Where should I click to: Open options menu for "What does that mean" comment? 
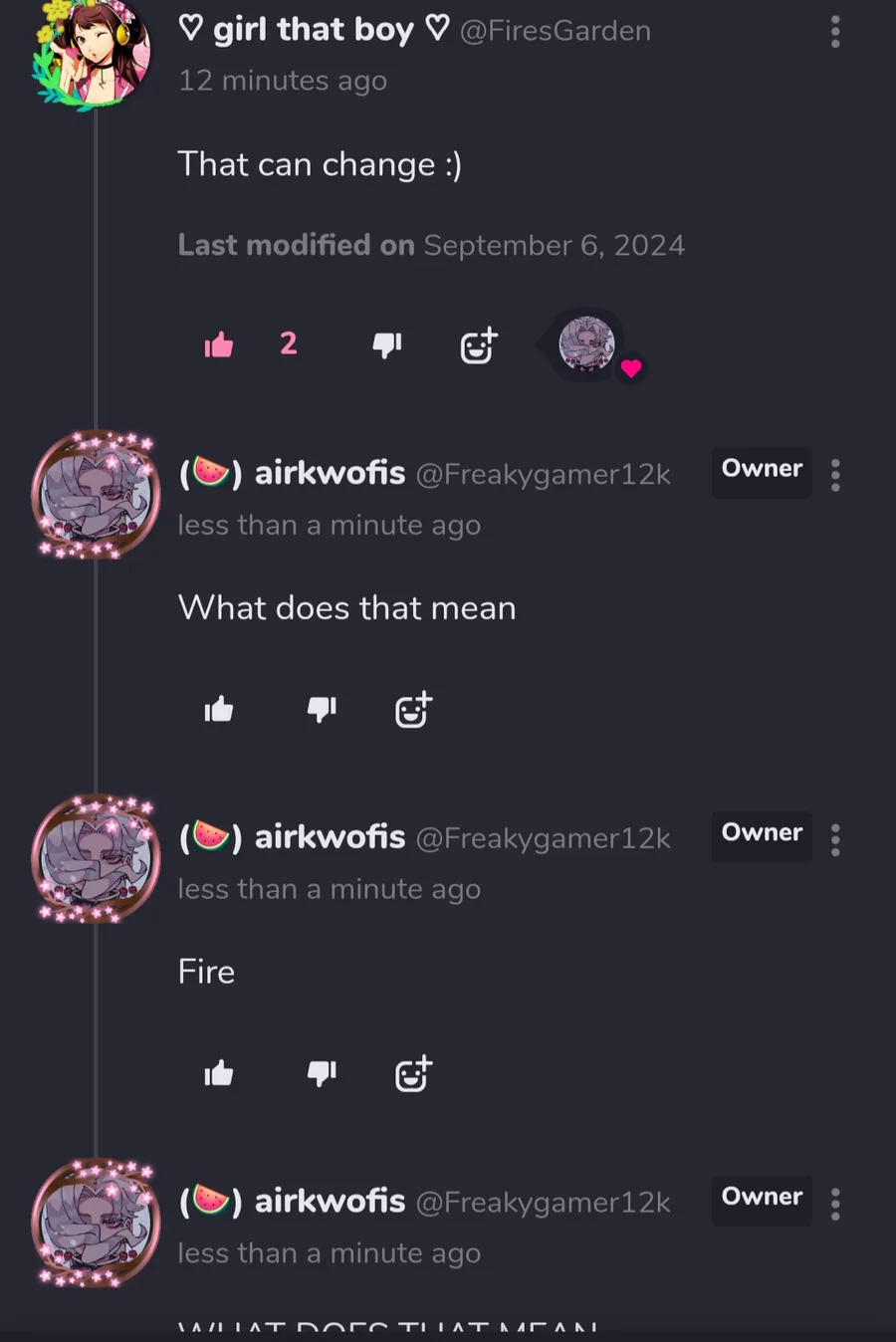point(835,475)
